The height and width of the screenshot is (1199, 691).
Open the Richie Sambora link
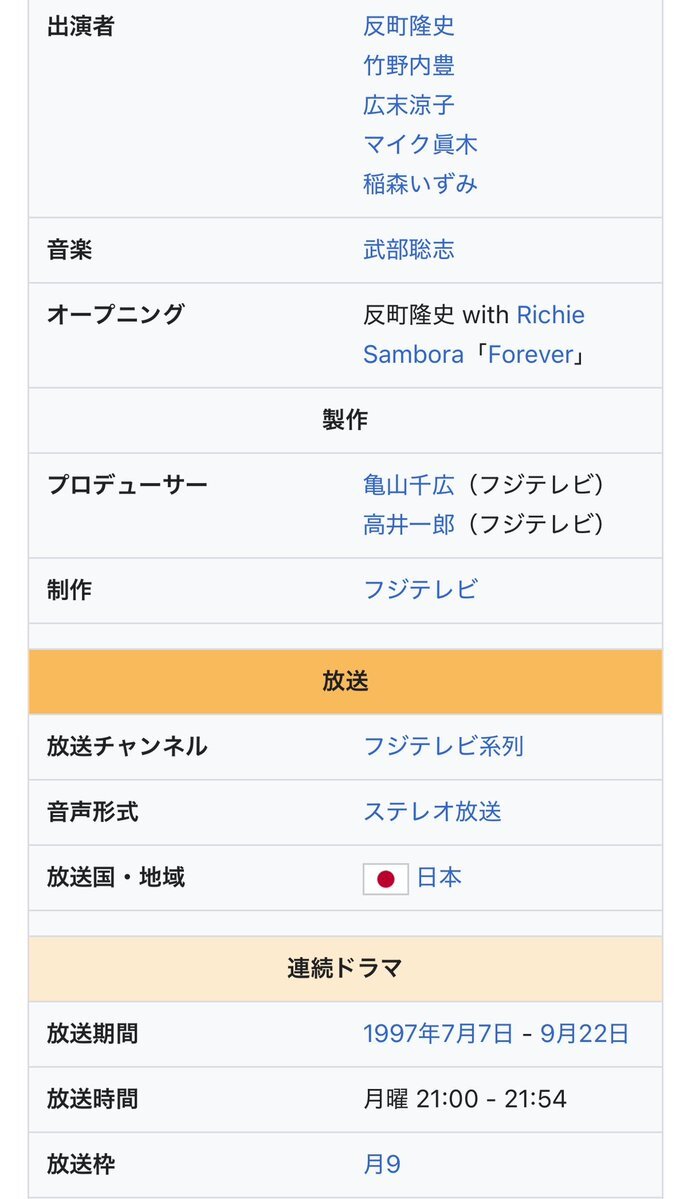click(x=474, y=334)
